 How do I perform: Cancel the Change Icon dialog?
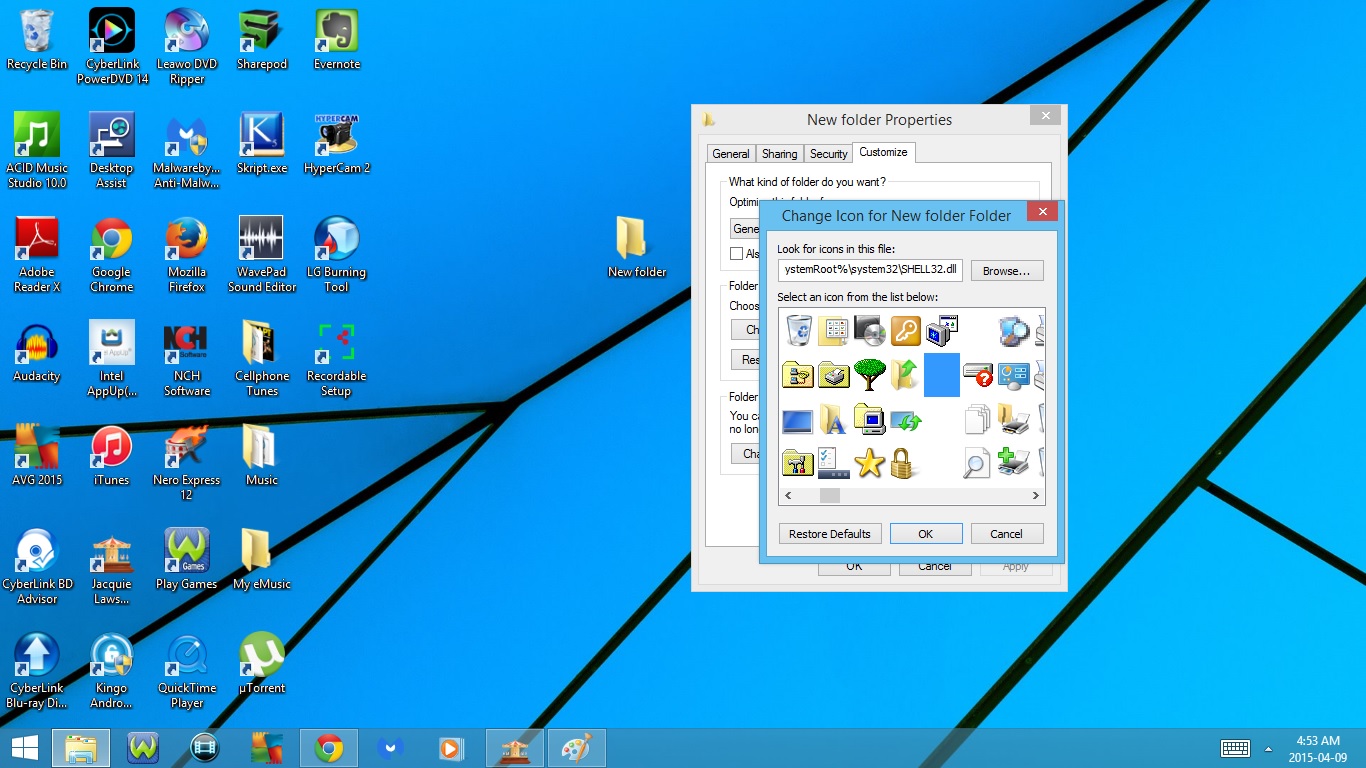1007,534
